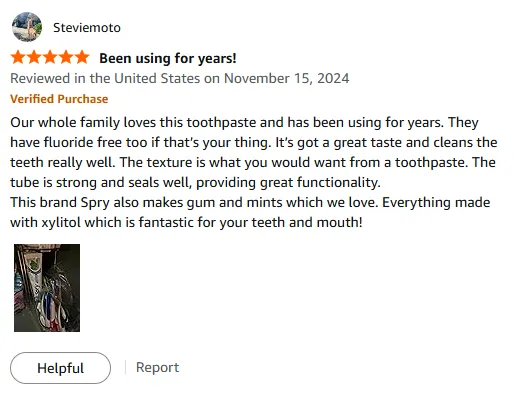Mark the review as Helpful
The image size is (520, 394).
pyautogui.click(x=60, y=368)
